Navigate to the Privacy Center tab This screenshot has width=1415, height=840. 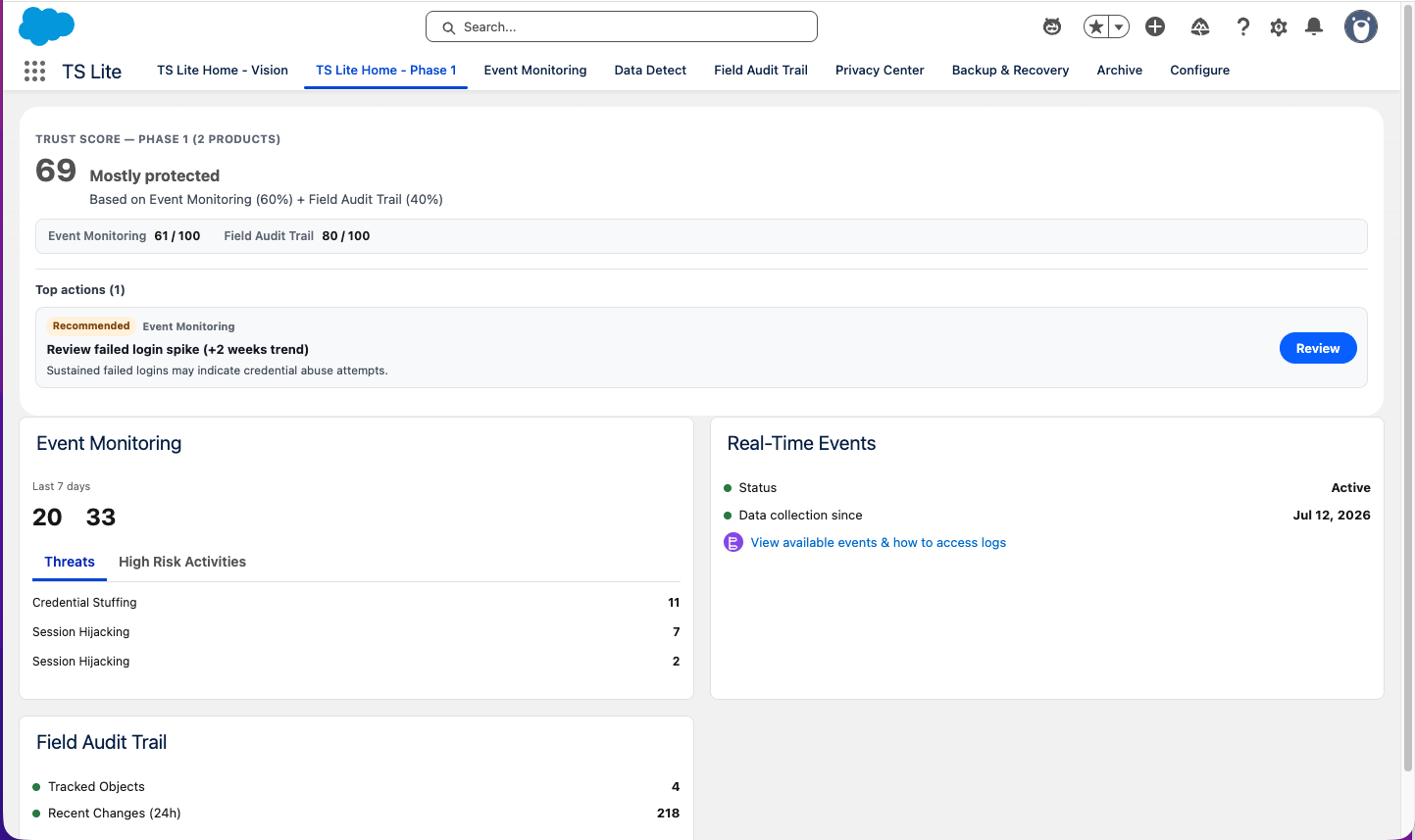880,71
